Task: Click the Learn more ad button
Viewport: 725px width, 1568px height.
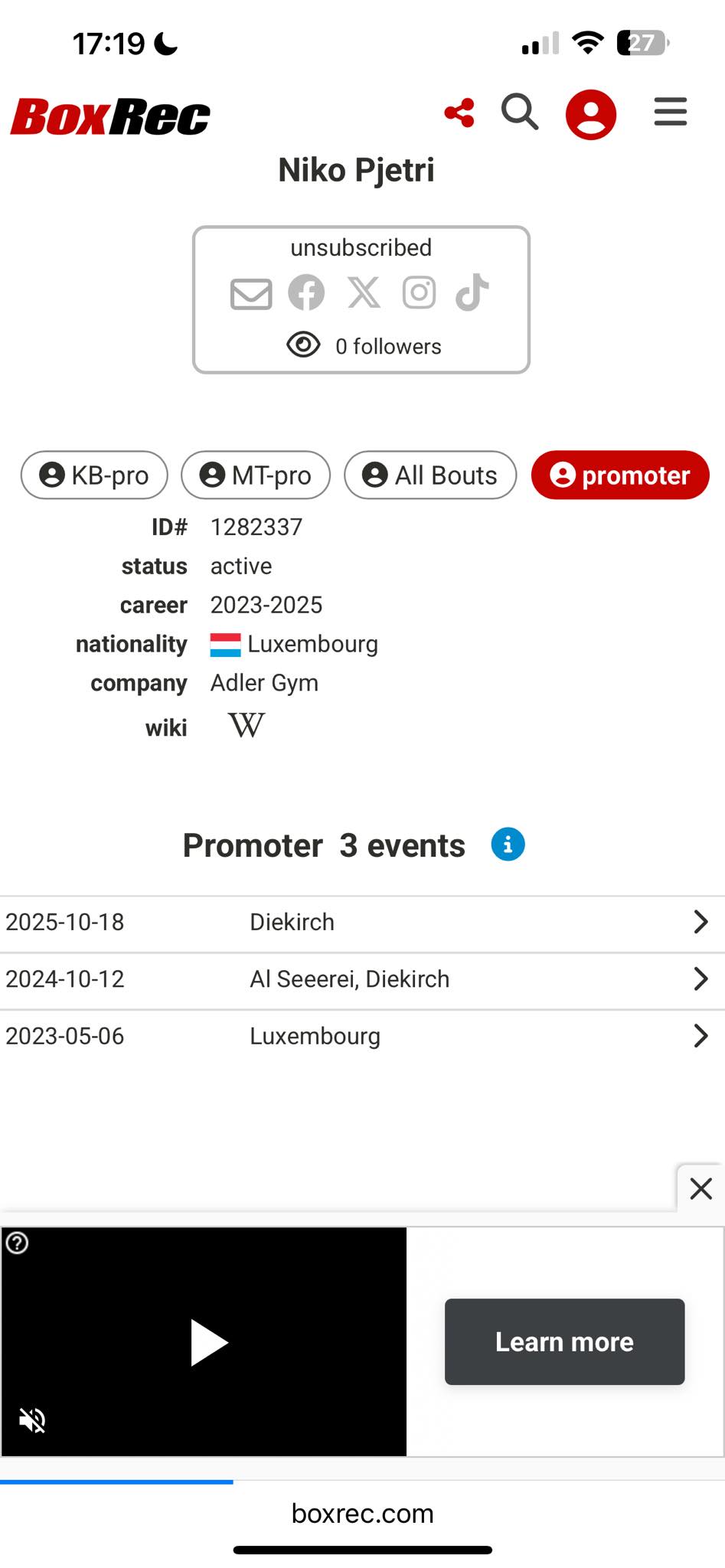Action: (x=564, y=1342)
